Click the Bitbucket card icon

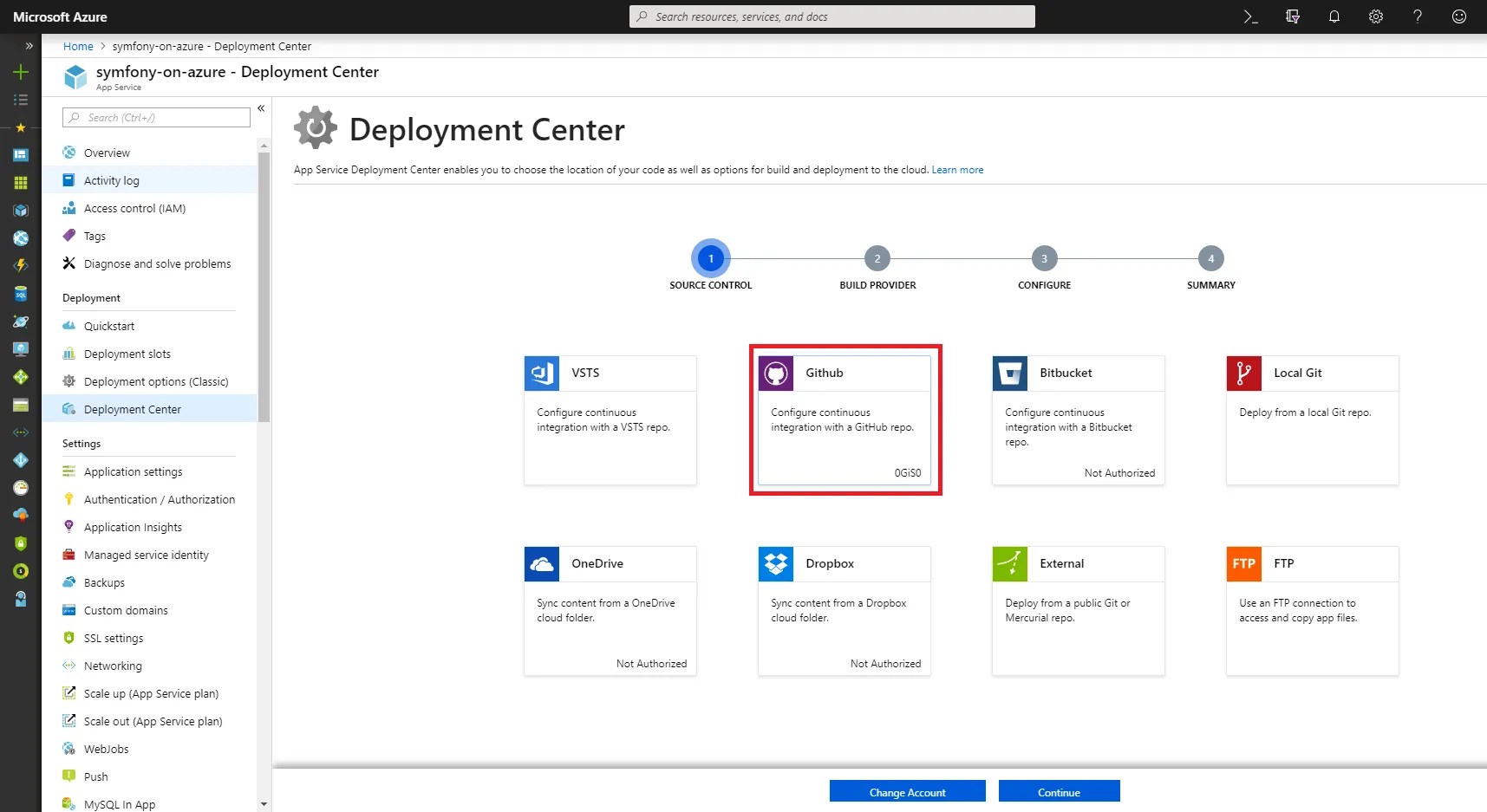[1010, 374]
